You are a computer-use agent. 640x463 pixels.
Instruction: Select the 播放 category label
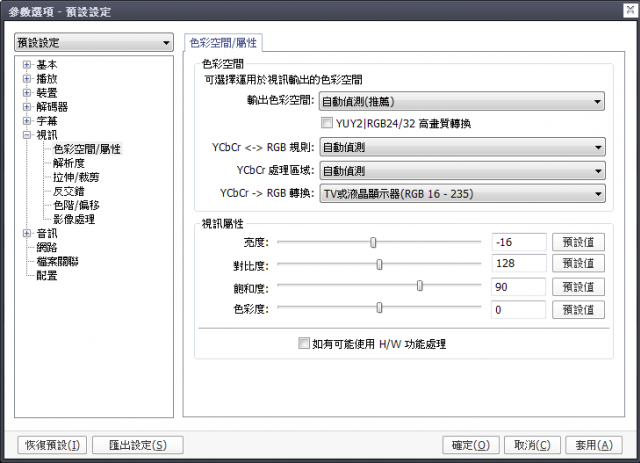coord(47,78)
